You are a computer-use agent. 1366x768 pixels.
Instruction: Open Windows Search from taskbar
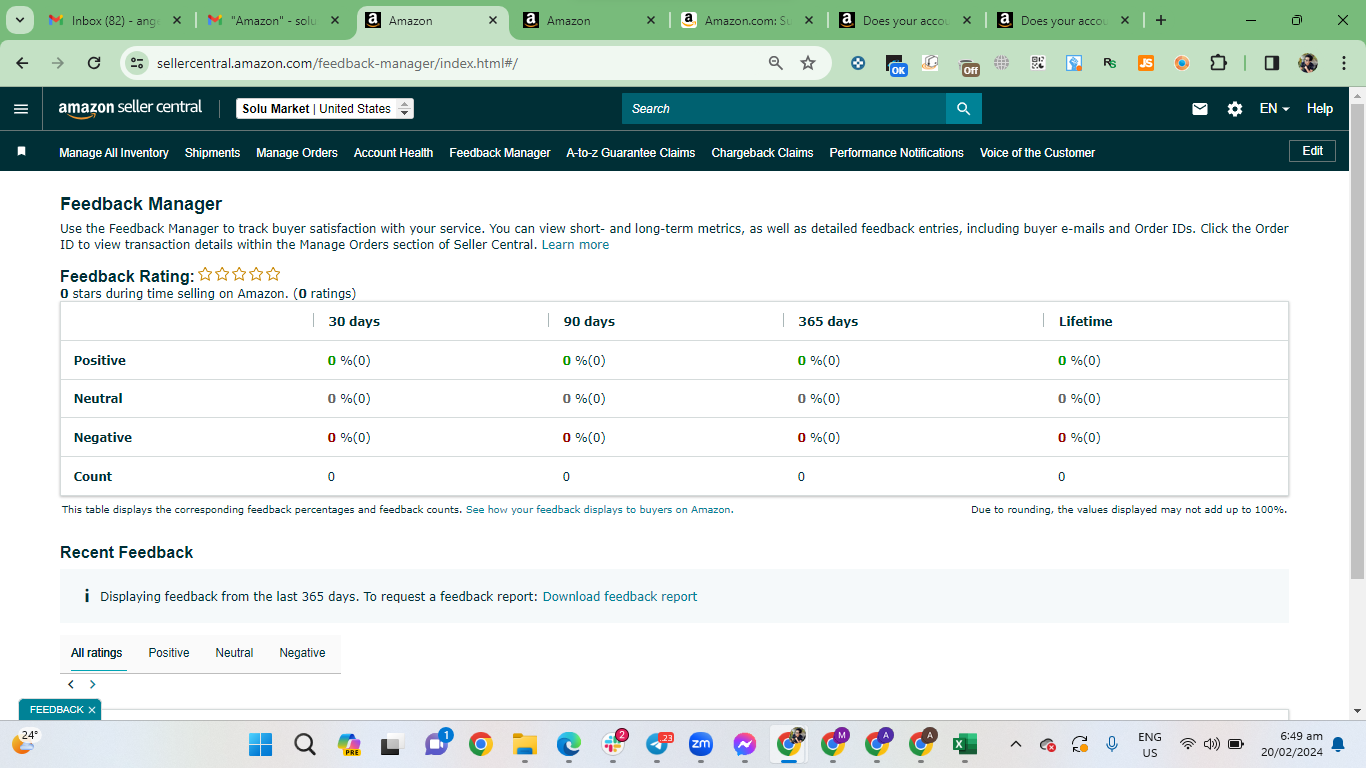pyautogui.click(x=305, y=744)
